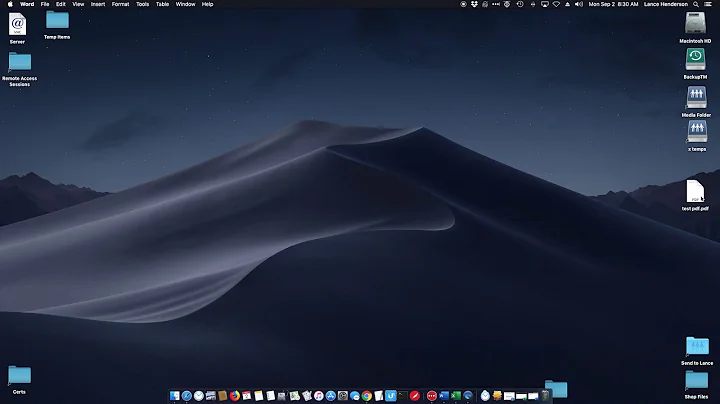Launch Google Chrome from the Dock
The image size is (720, 404).
366,396
